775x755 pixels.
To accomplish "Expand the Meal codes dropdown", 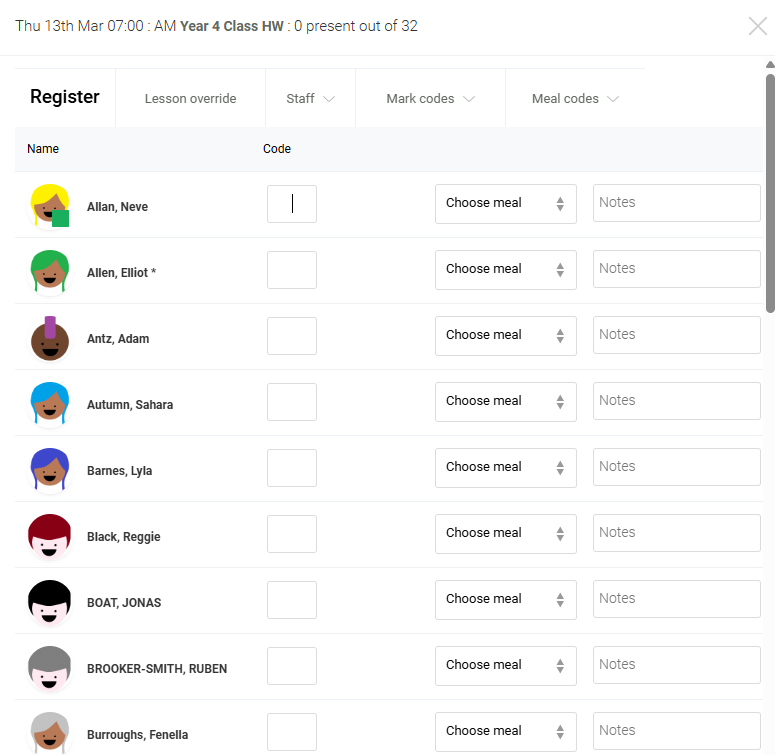I will tap(575, 99).
